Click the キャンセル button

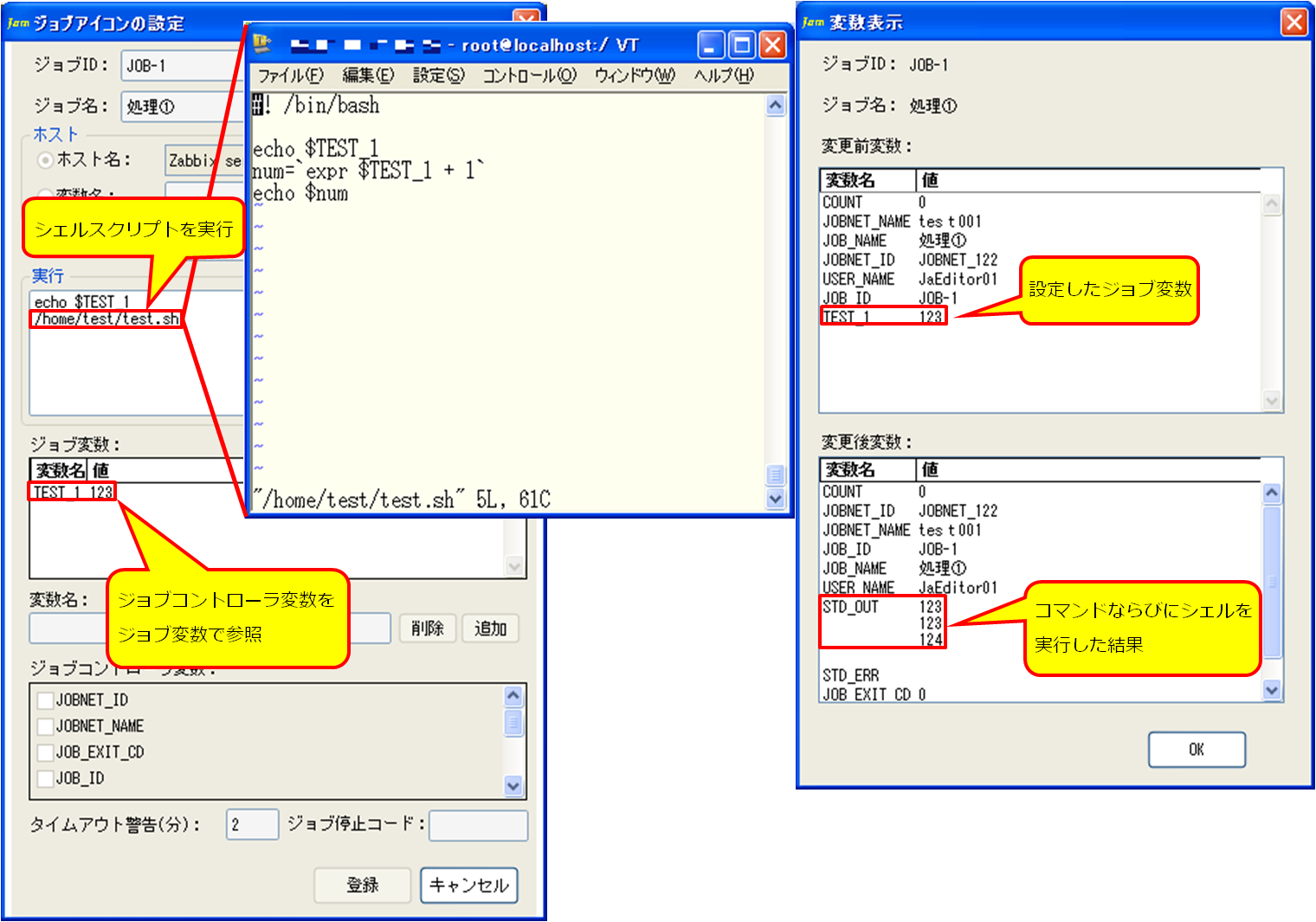tap(469, 885)
